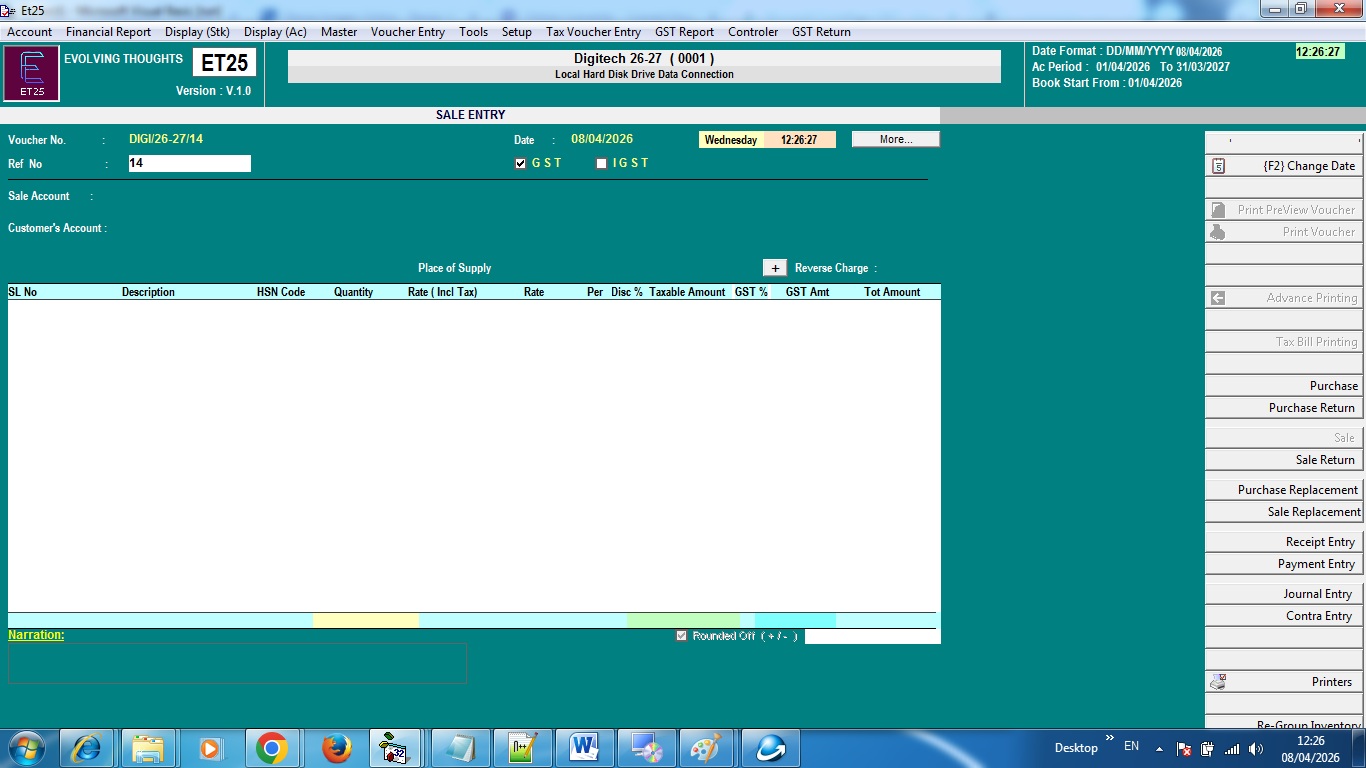The height and width of the screenshot is (768, 1366).
Task: Click the More... button
Action: click(x=895, y=140)
